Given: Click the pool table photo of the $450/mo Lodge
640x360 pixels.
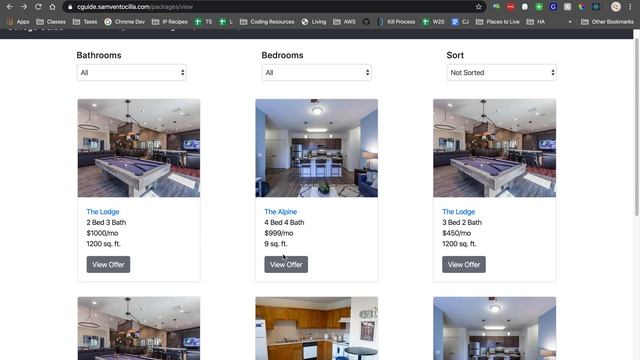Looking at the screenshot, I should tap(495, 148).
